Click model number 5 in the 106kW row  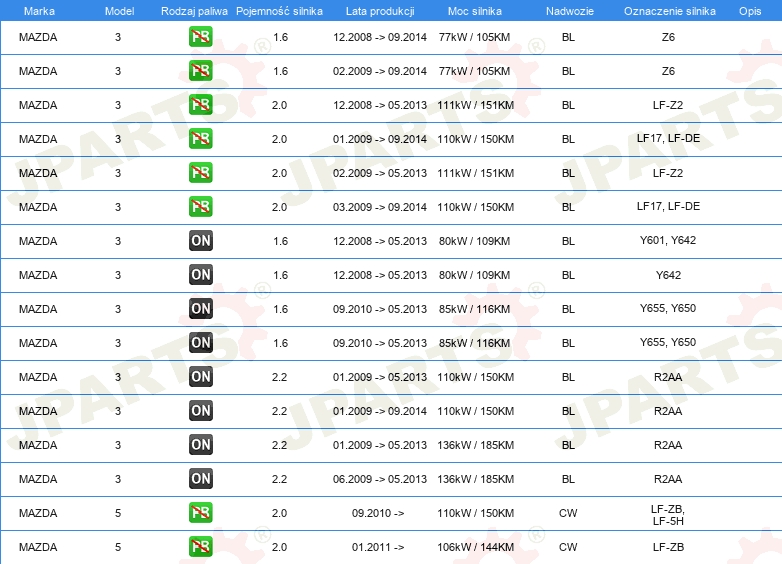point(118,547)
